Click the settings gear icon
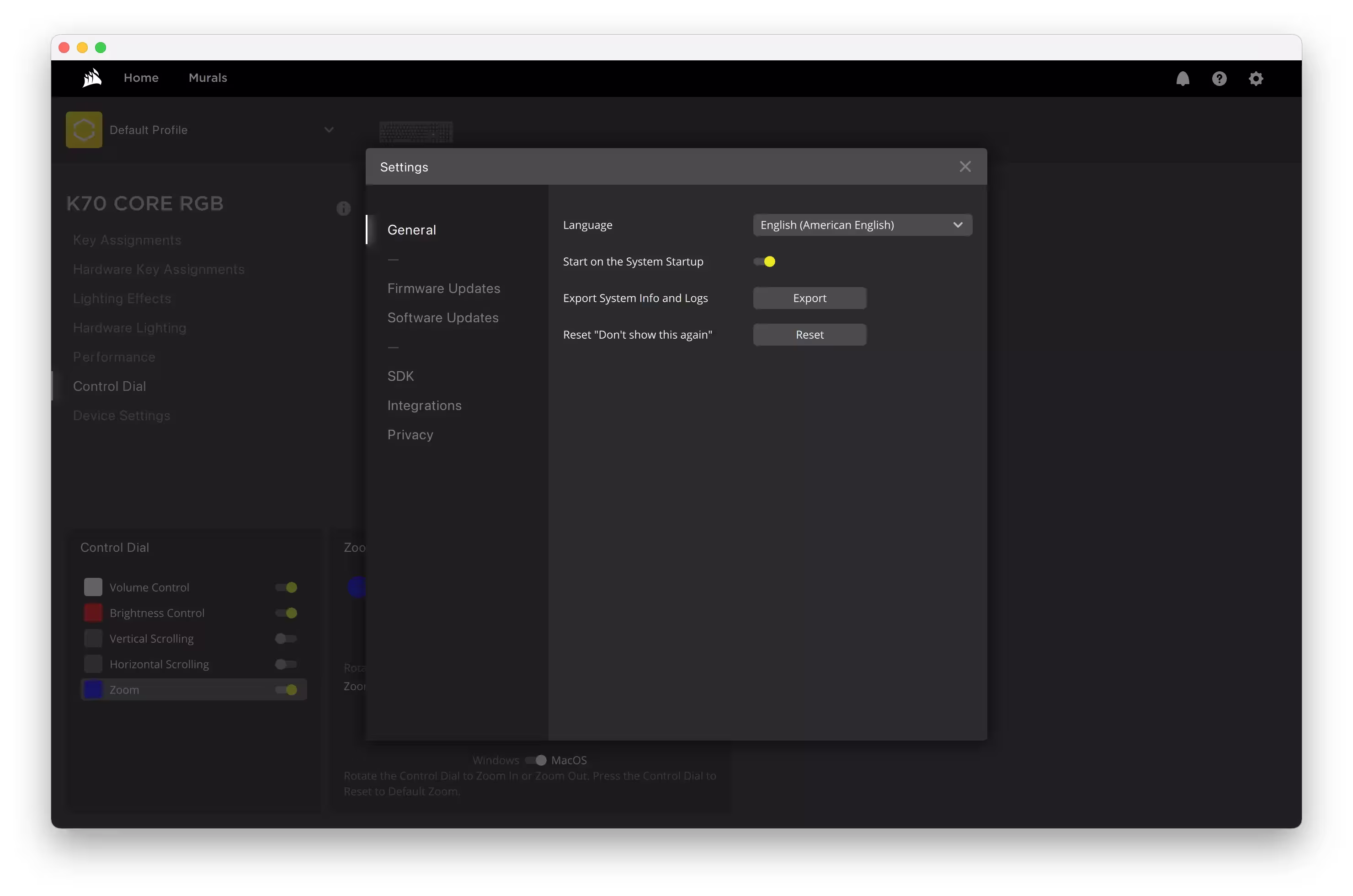The width and height of the screenshot is (1353, 896). click(1256, 78)
